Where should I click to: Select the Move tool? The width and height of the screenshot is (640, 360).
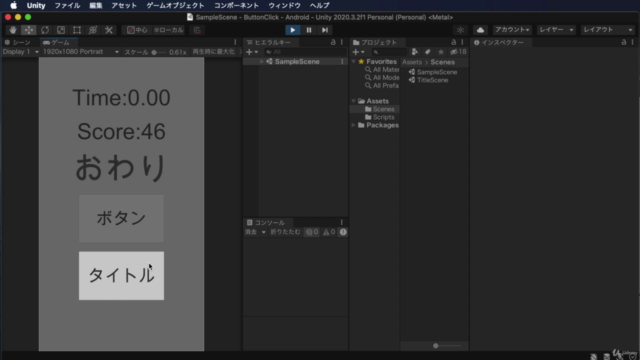coord(29,30)
